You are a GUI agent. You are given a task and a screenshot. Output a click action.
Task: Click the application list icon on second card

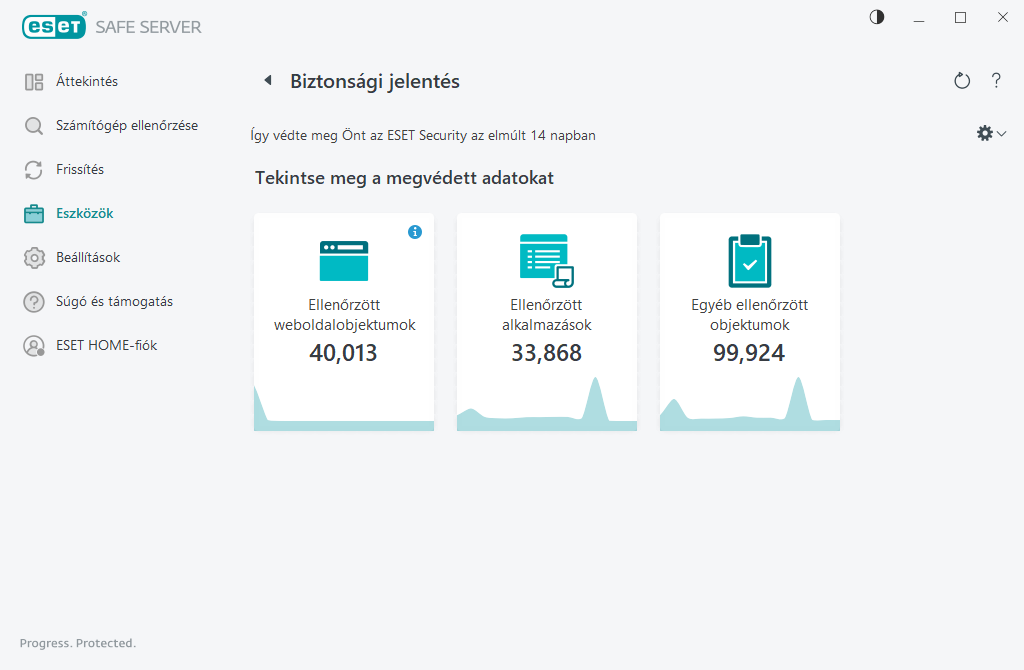(x=547, y=261)
